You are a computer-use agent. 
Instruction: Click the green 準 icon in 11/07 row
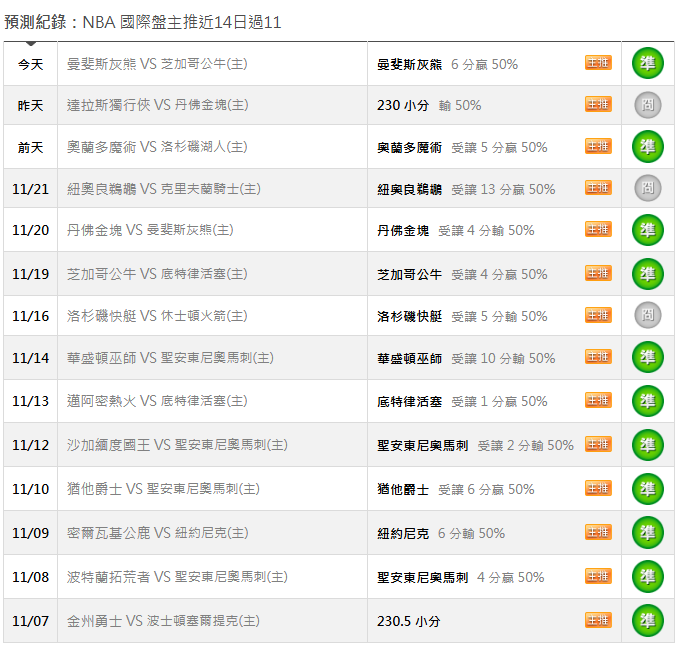tap(647, 621)
